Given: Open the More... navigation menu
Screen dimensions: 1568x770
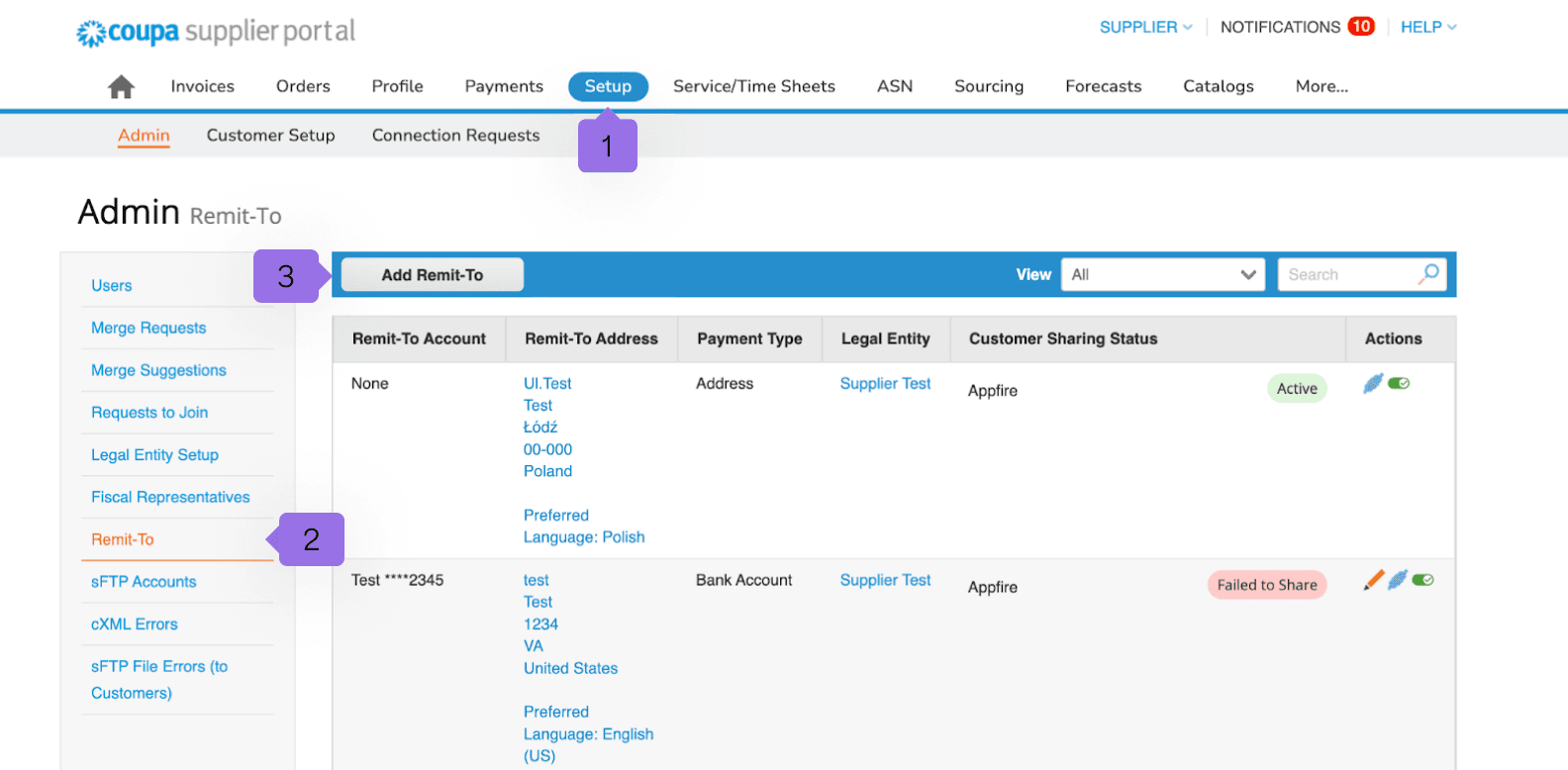Looking at the screenshot, I should pos(1322,86).
